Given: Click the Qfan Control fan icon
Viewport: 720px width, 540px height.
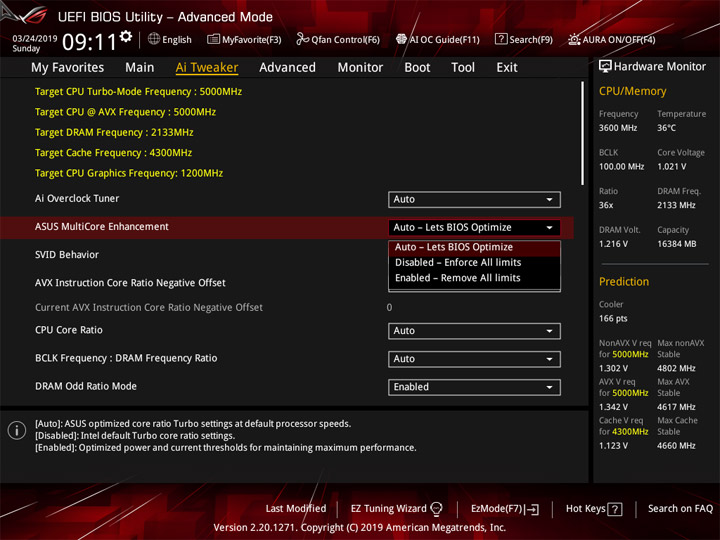Looking at the screenshot, I should (x=302, y=39).
